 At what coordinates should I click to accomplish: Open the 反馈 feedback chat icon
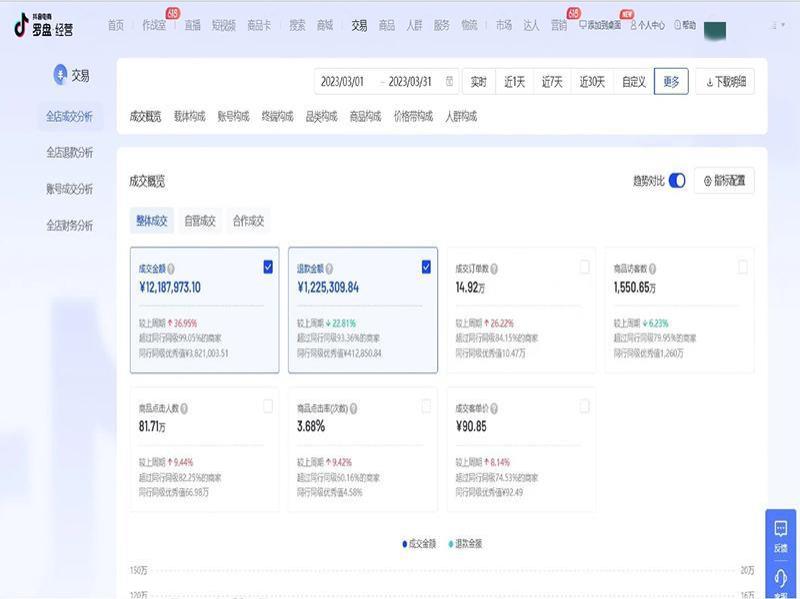[780, 530]
